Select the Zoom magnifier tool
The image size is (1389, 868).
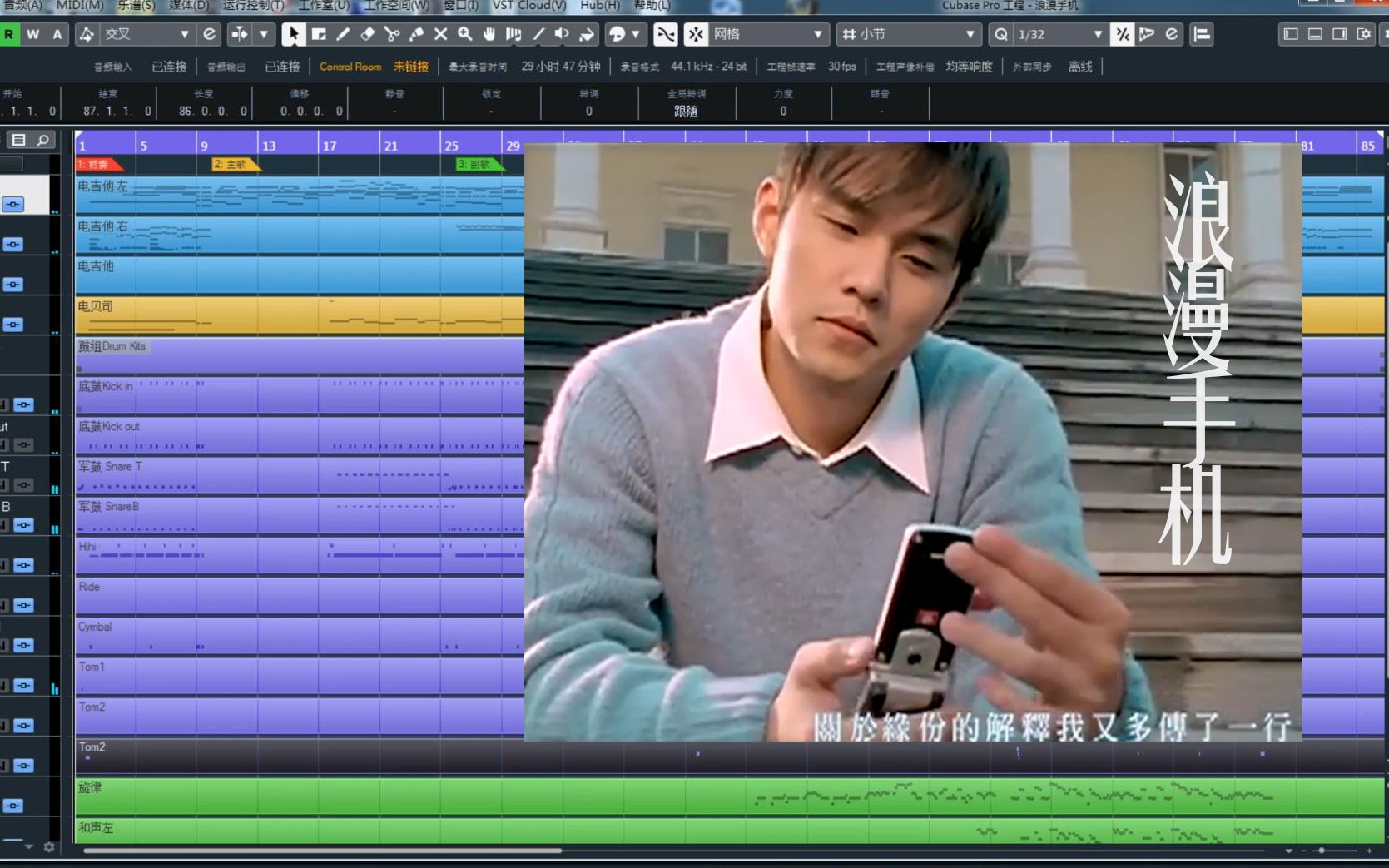pos(465,34)
